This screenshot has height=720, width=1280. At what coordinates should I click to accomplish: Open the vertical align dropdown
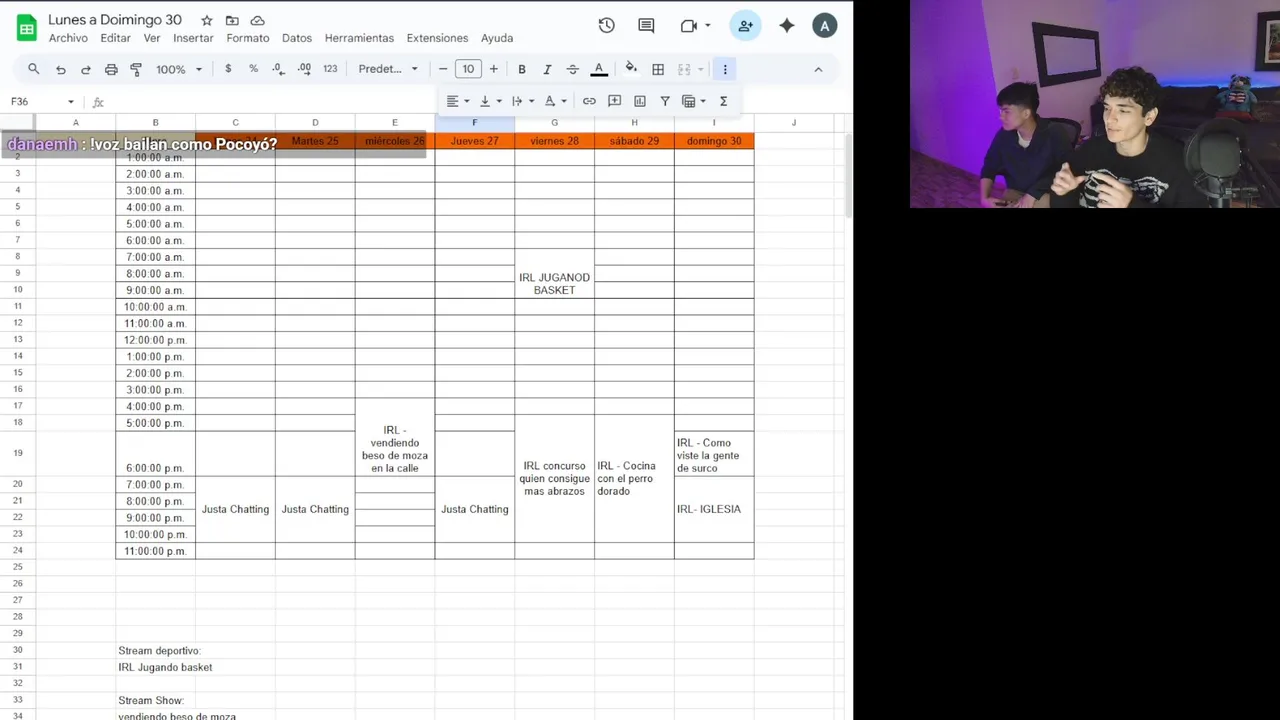pyautogui.click(x=490, y=101)
